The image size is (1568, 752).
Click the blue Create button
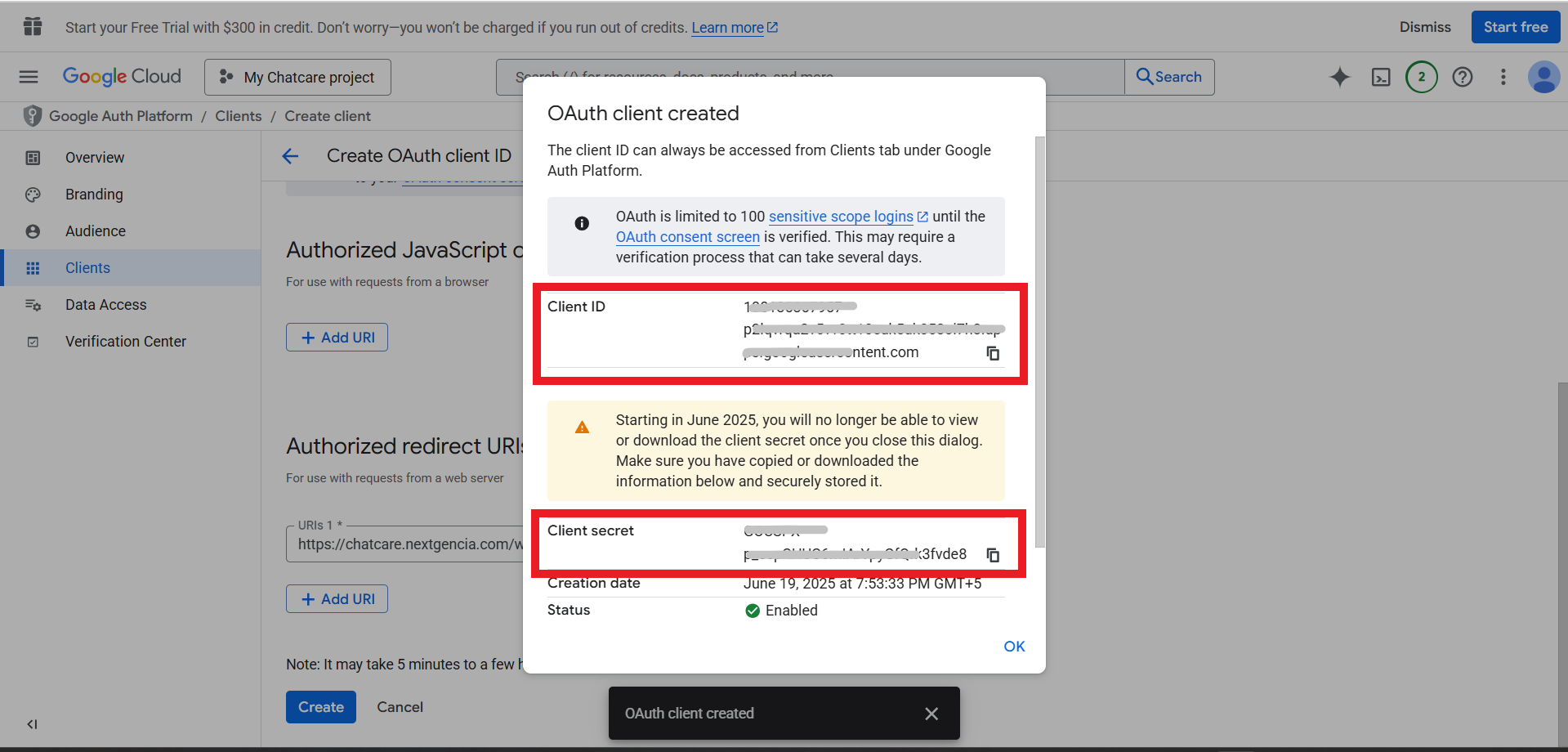321,707
